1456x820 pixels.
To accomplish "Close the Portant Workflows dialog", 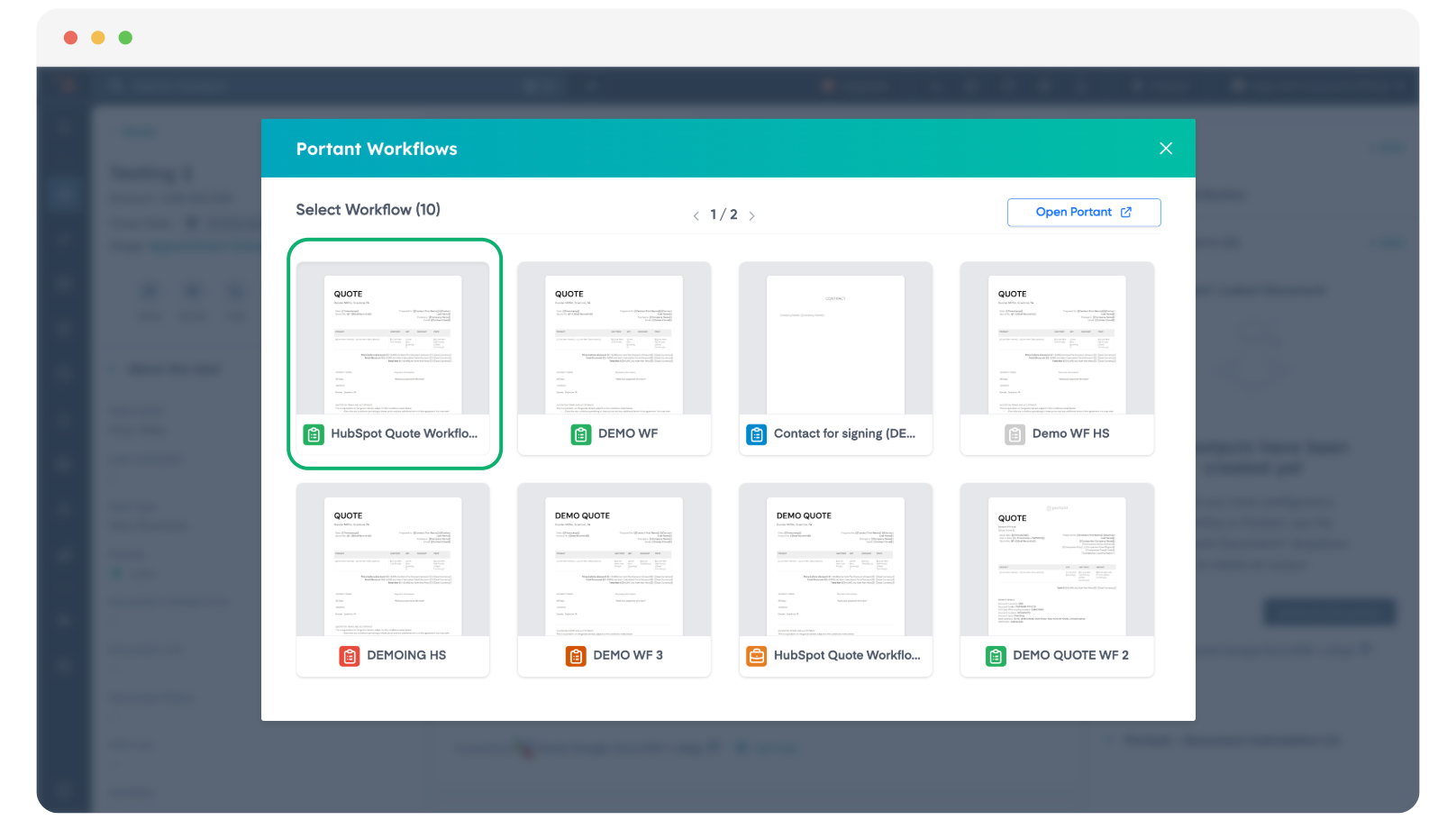I will pyautogui.click(x=1165, y=149).
